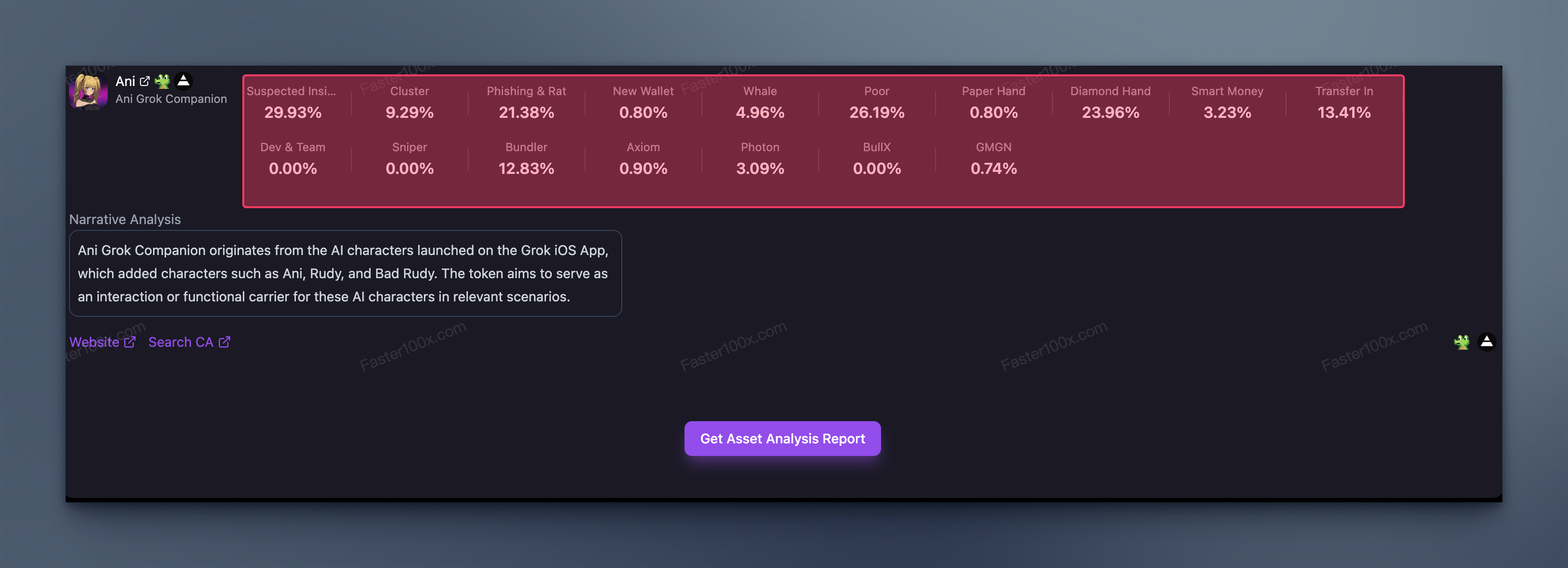Select the Phishing & Rat 21.38% stat

(x=527, y=102)
